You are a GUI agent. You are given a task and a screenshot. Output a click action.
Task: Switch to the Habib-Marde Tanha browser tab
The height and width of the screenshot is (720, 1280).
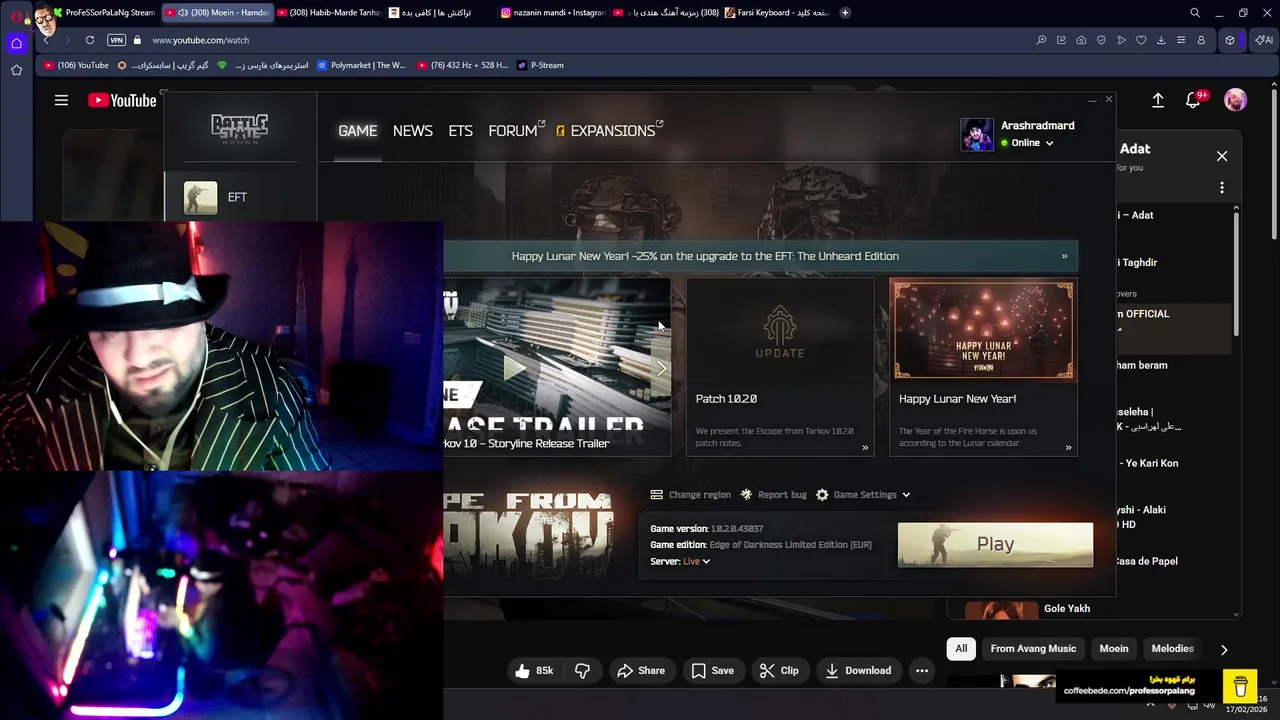tap(328, 13)
